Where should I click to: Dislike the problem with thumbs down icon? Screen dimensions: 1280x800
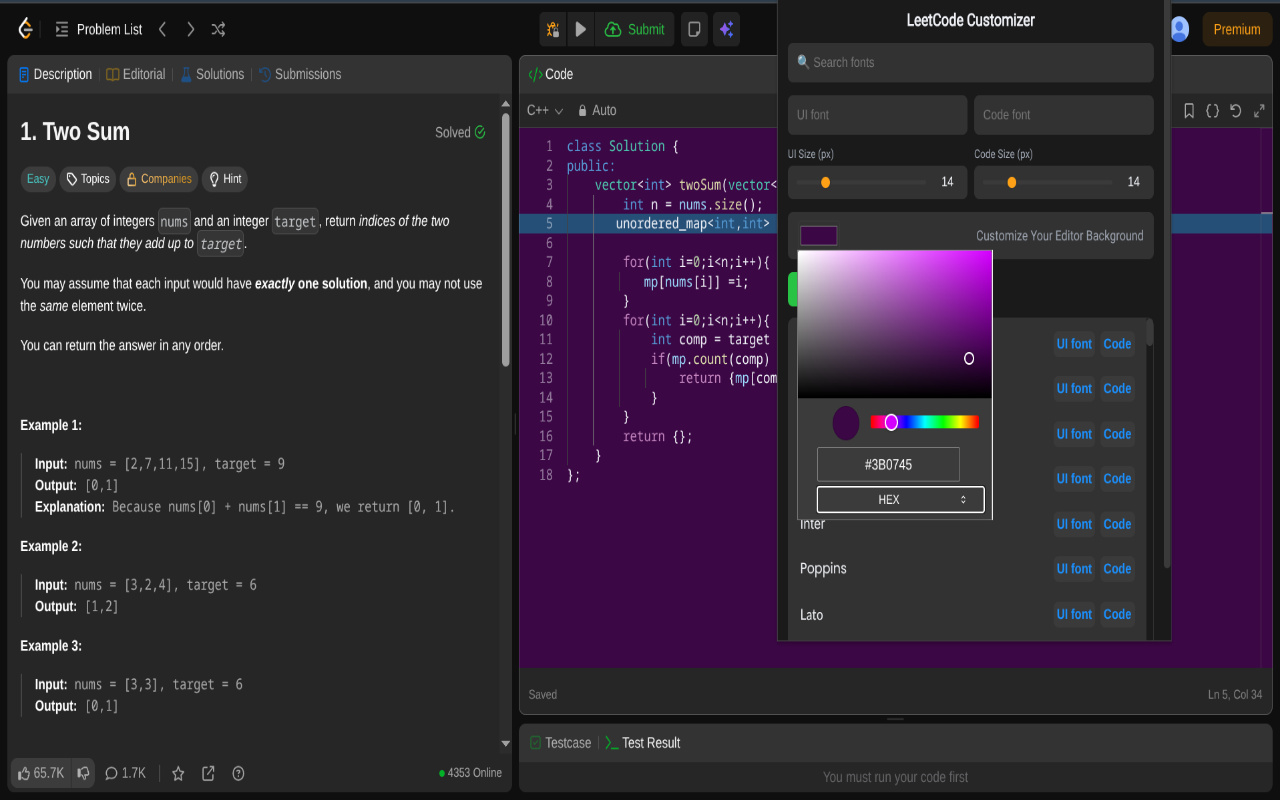coord(83,773)
